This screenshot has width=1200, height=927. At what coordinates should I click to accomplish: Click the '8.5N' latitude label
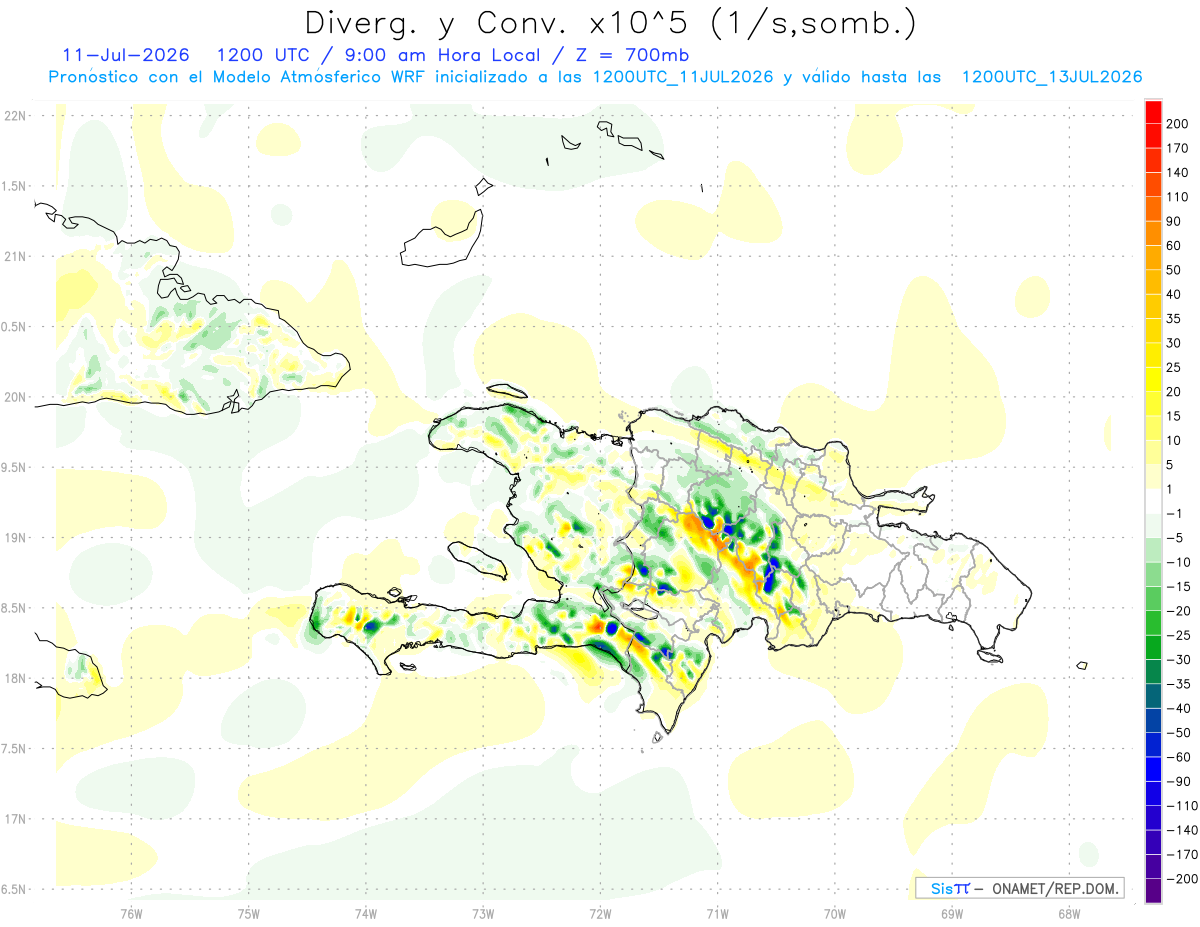(x=15, y=608)
